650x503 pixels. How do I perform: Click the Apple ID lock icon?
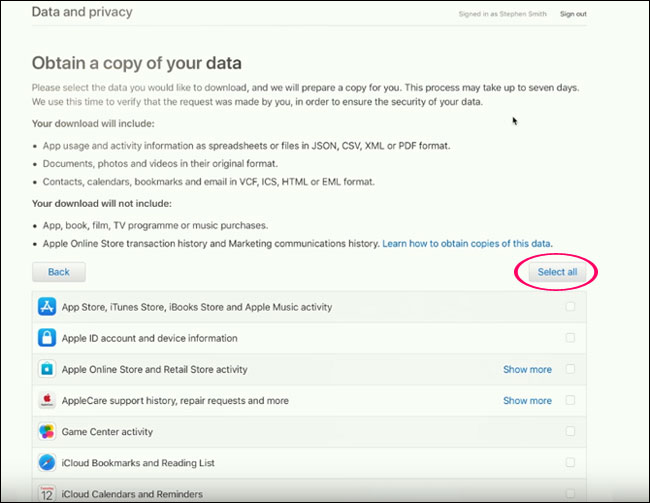(x=46, y=338)
